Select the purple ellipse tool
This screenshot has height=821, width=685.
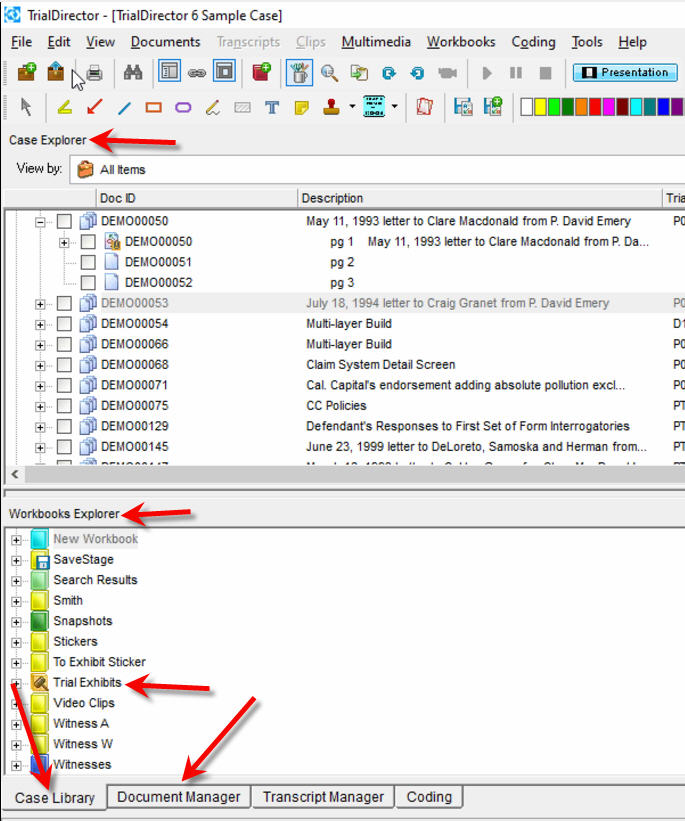(183, 108)
